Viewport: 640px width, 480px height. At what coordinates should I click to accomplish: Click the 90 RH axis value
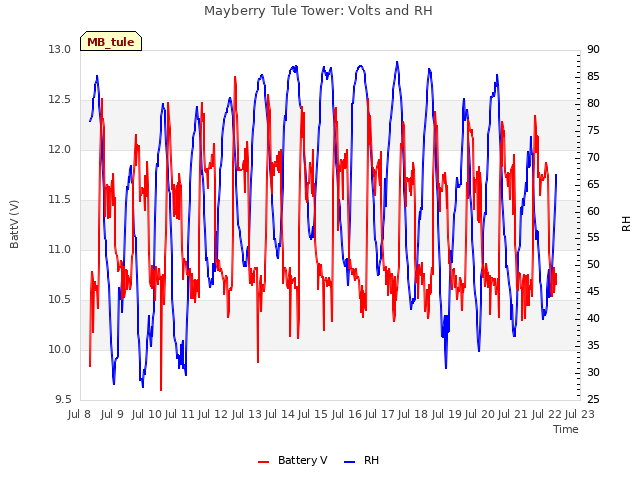click(x=593, y=49)
